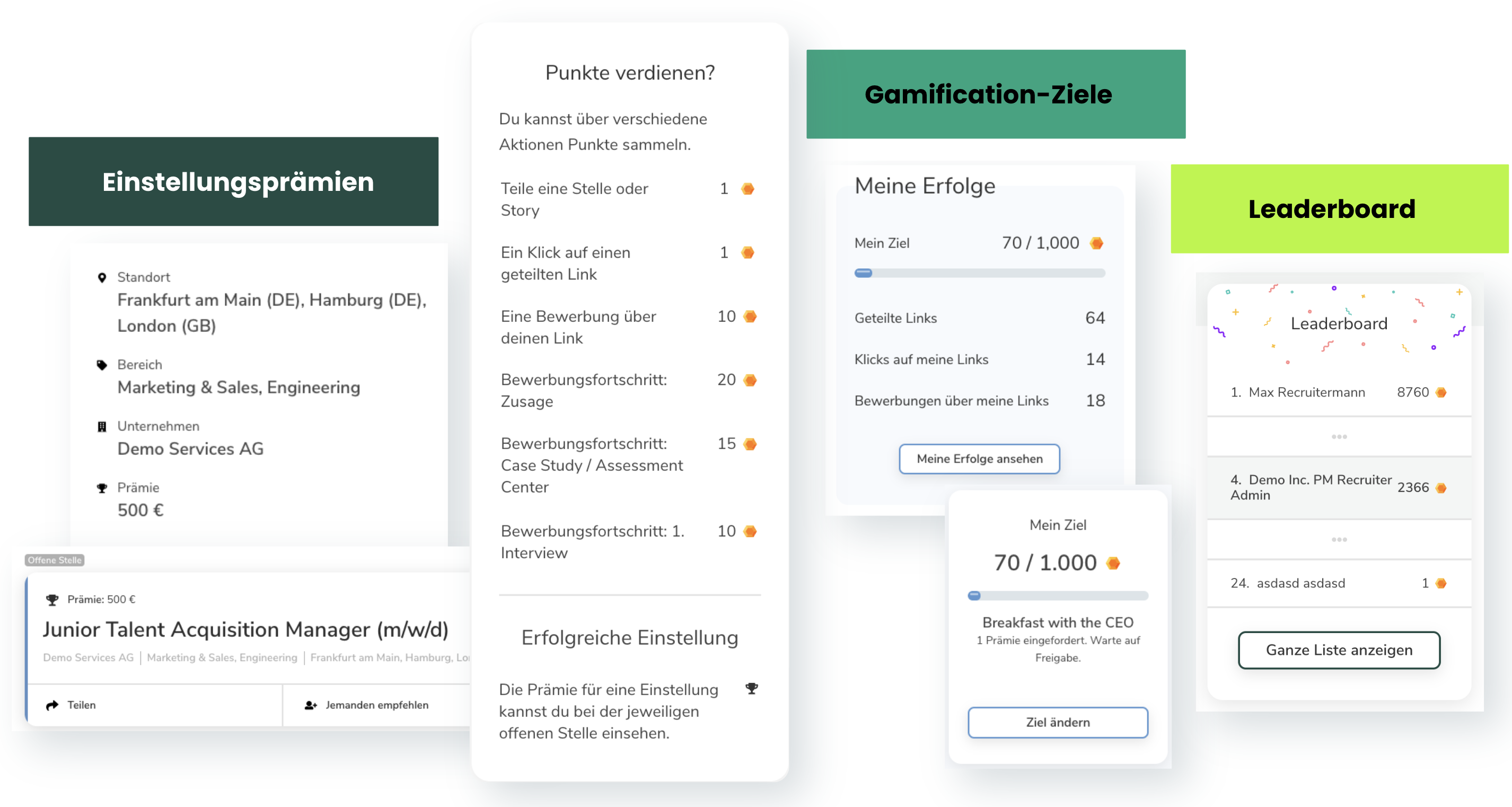The height and width of the screenshot is (807, 1512).
Task: Click Jemanden empfehlen on the job card
Action: click(377, 705)
